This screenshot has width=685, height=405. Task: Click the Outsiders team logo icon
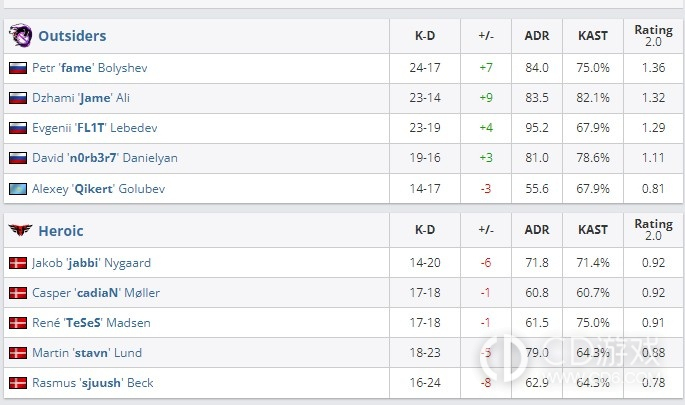tap(20, 35)
